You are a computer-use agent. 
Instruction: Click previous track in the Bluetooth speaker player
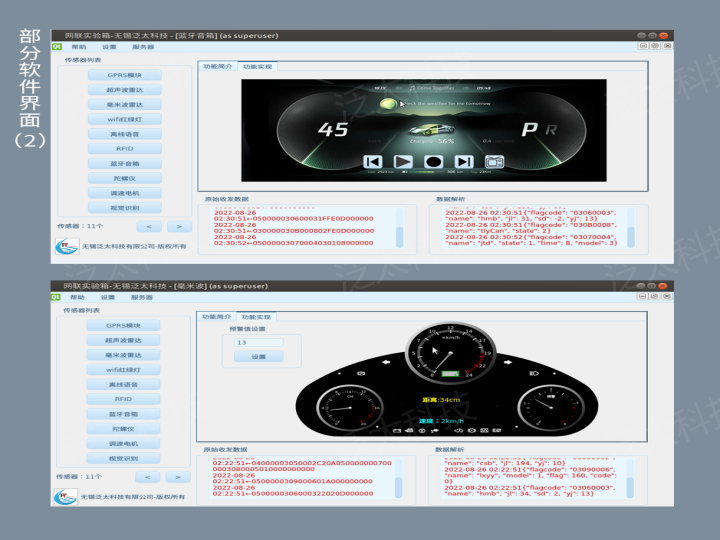tap(373, 161)
